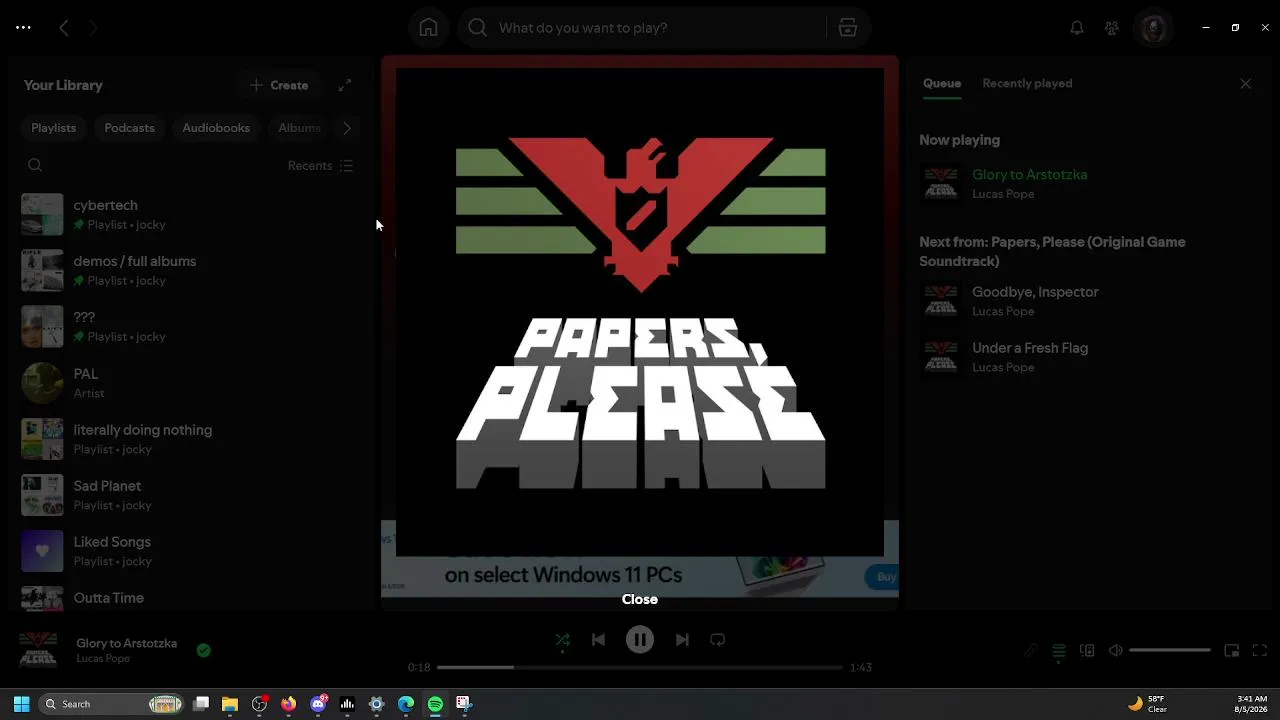
Task: Open Discord from the taskbar
Action: pos(318,704)
